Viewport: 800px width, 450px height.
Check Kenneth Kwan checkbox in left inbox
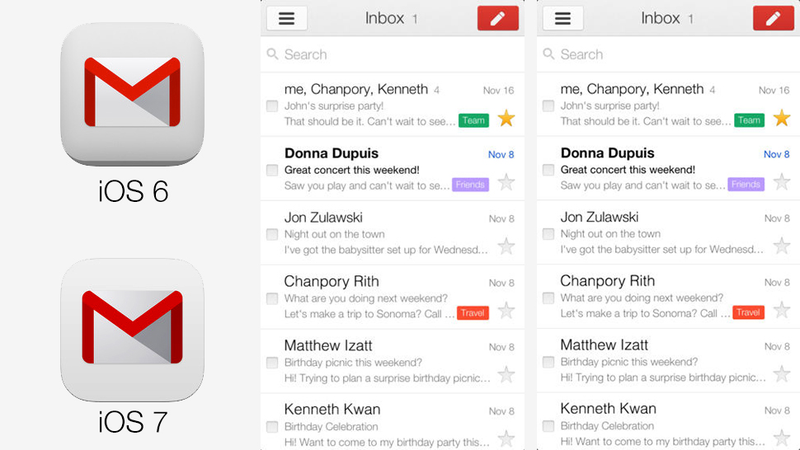pos(272,427)
